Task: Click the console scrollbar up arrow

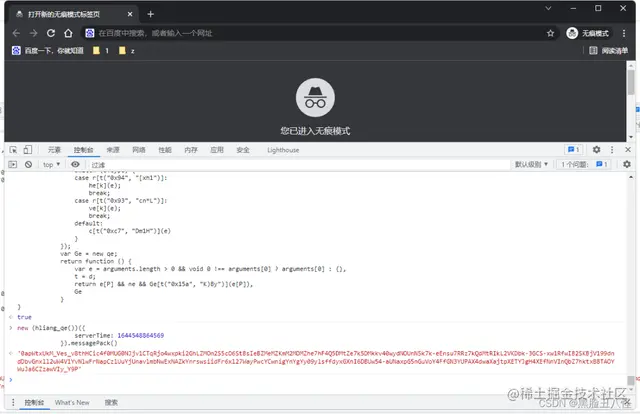Action: pyautogui.click(x=631, y=177)
